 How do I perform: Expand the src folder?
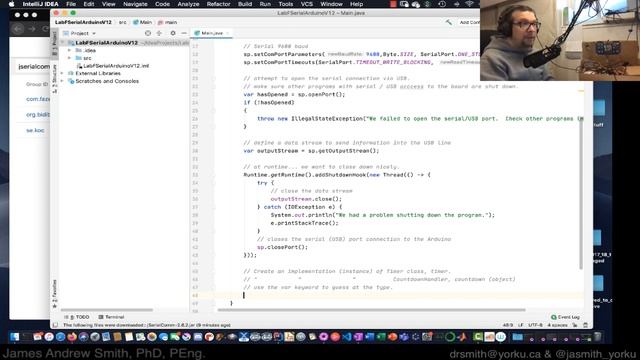69,58
